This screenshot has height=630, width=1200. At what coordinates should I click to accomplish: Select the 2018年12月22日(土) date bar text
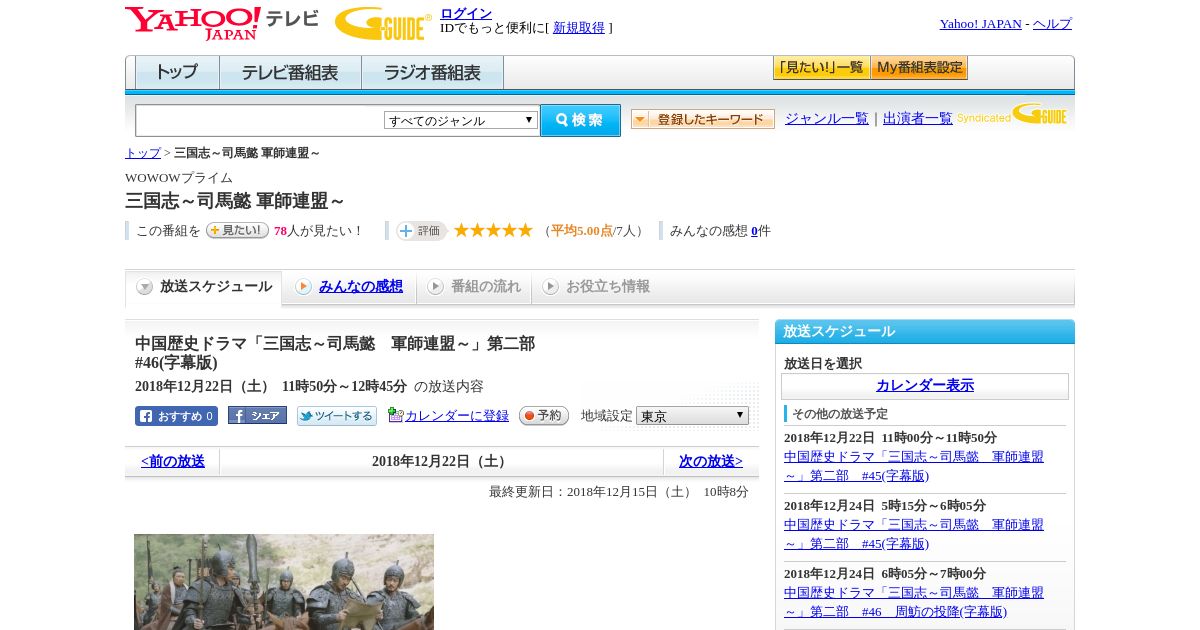click(441, 462)
